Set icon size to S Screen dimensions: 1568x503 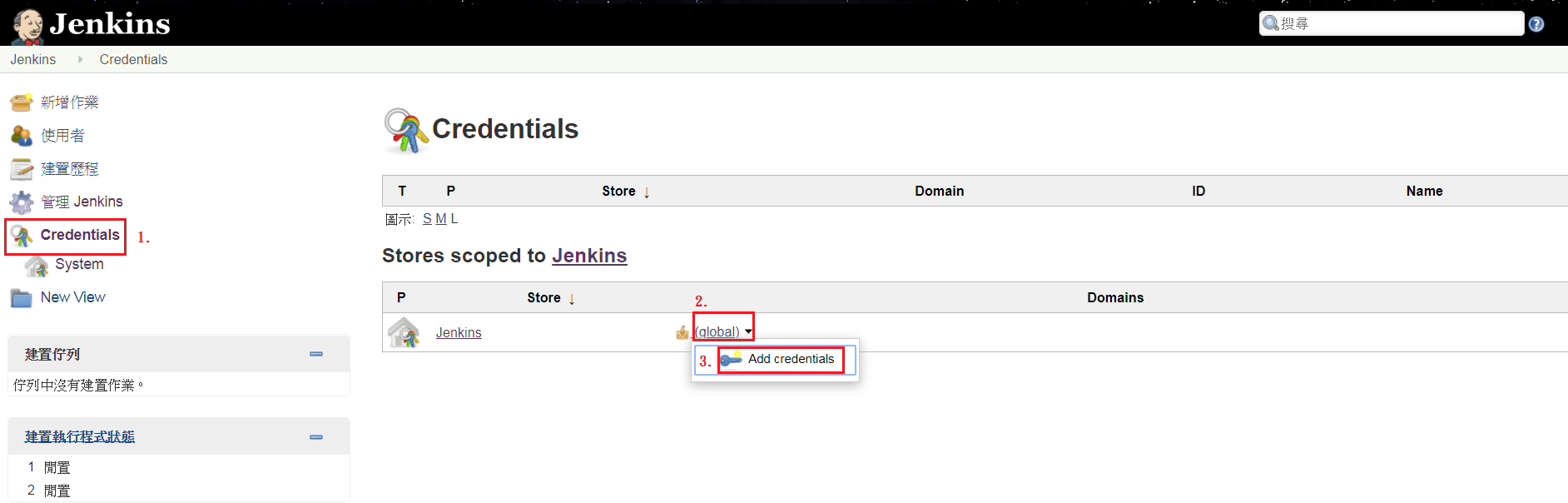(427, 219)
